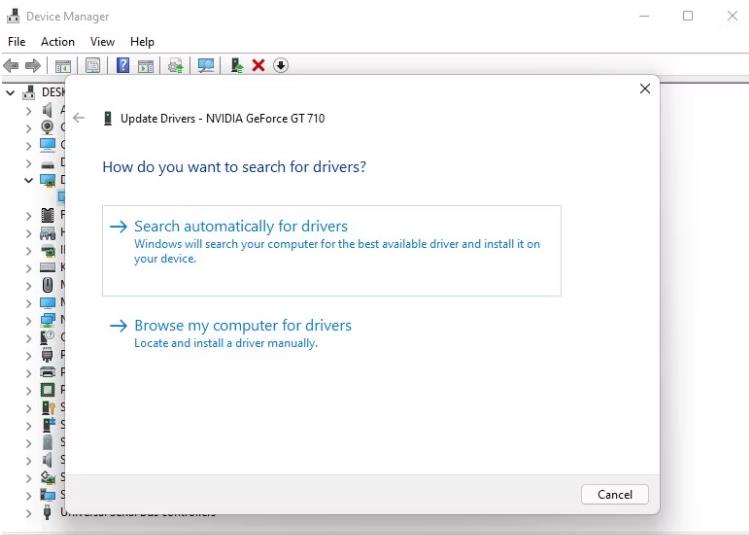The image size is (749, 535).
Task: Select the Print queues printer icon
Action: 47,372
